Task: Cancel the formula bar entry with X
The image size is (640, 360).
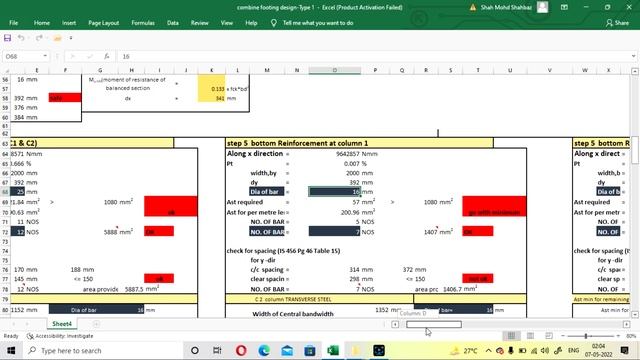Action: (72, 56)
